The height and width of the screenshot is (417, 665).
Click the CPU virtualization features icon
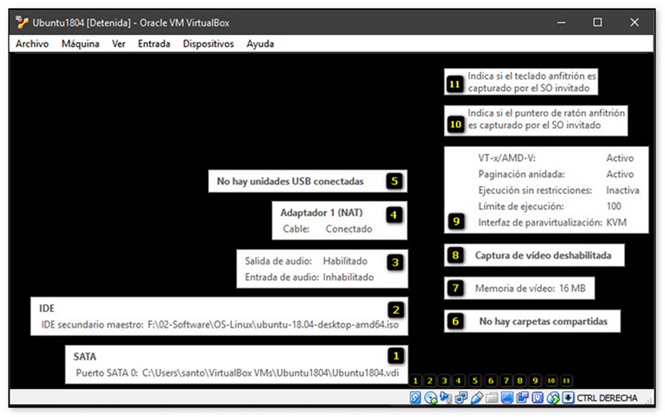click(537, 397)
